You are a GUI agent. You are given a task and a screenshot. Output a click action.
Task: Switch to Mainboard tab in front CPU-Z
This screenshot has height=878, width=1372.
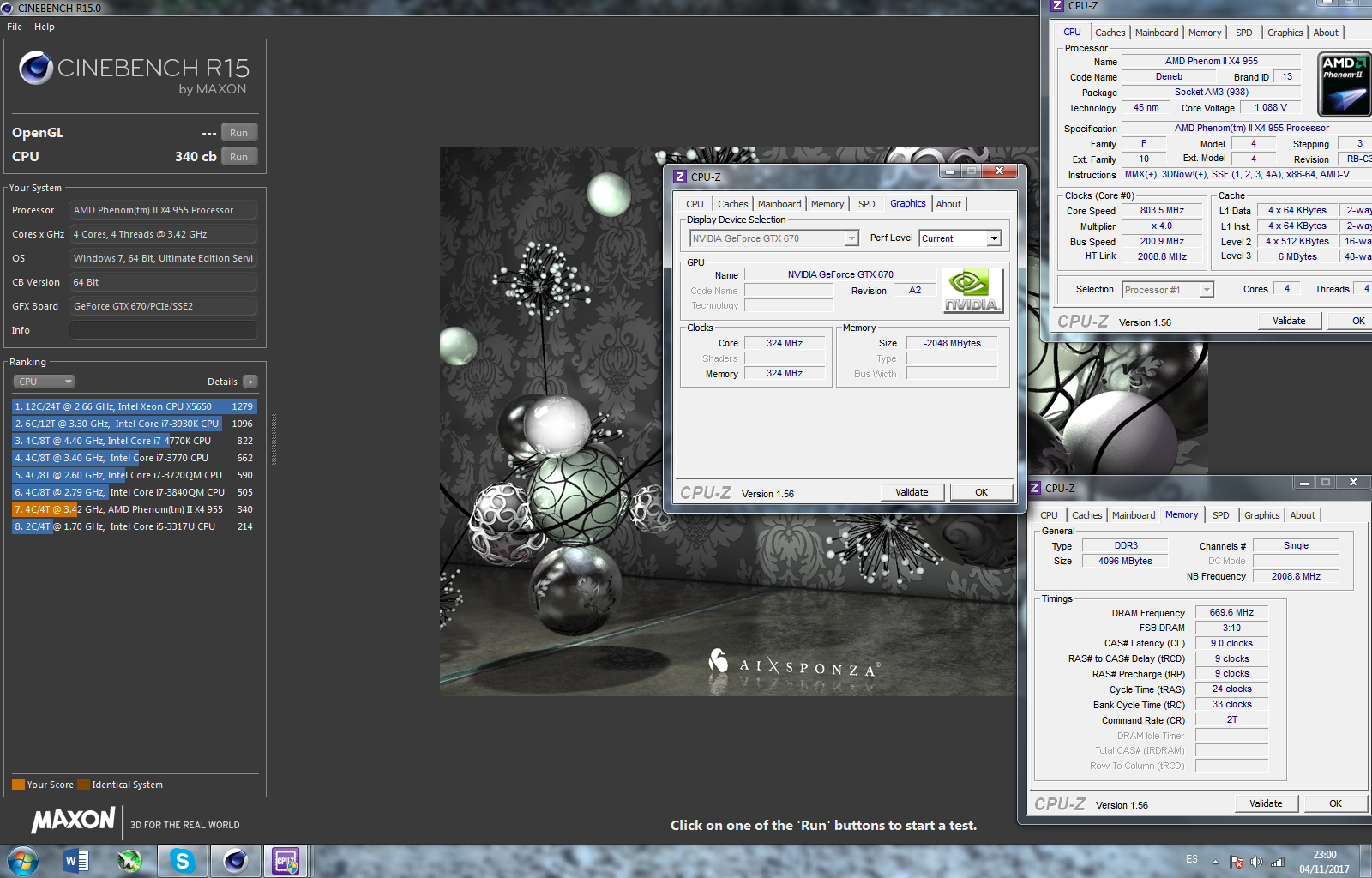(x=779, y=204)
